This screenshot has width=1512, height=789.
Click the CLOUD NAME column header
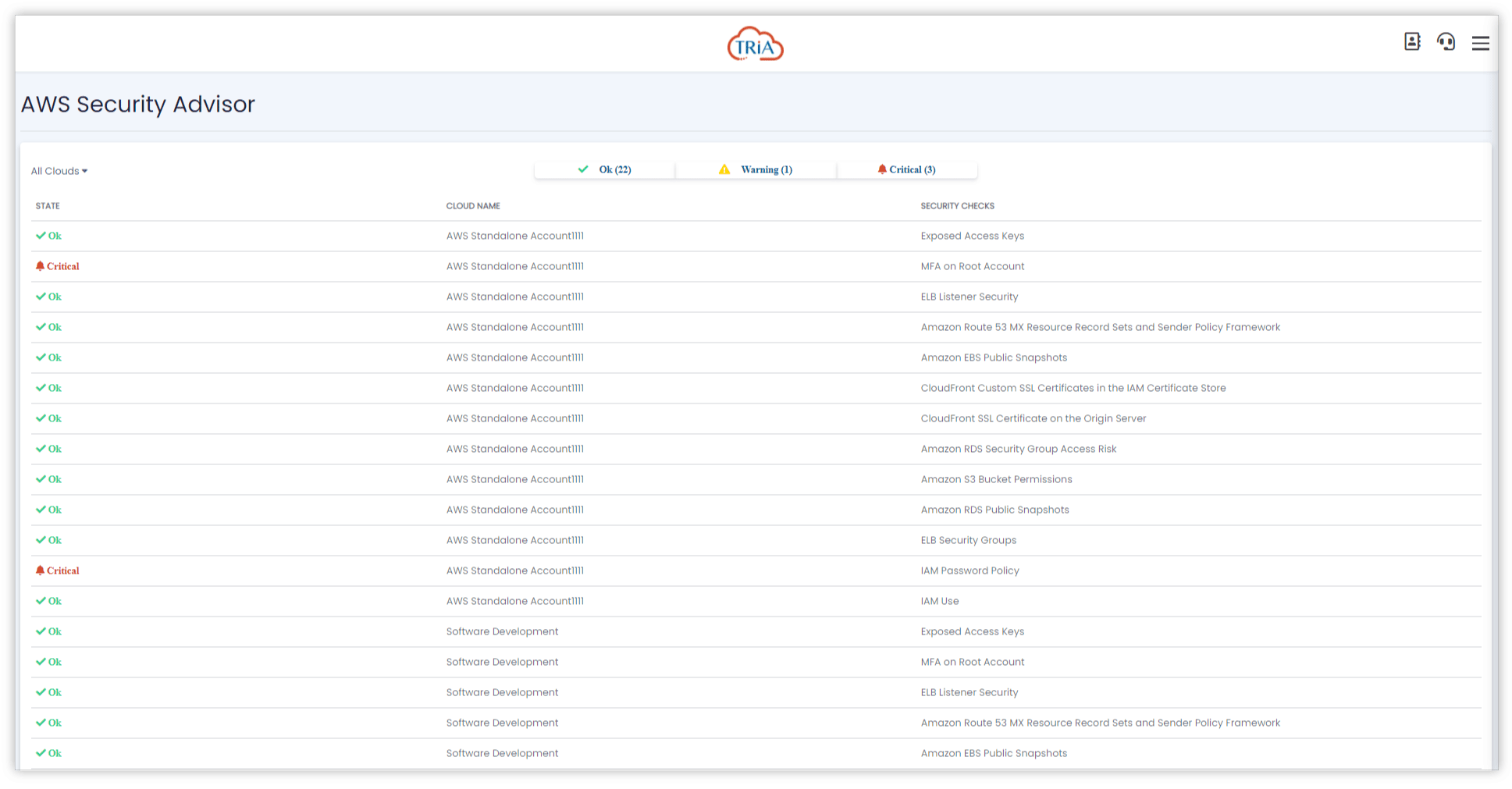[x=473, y=206]
